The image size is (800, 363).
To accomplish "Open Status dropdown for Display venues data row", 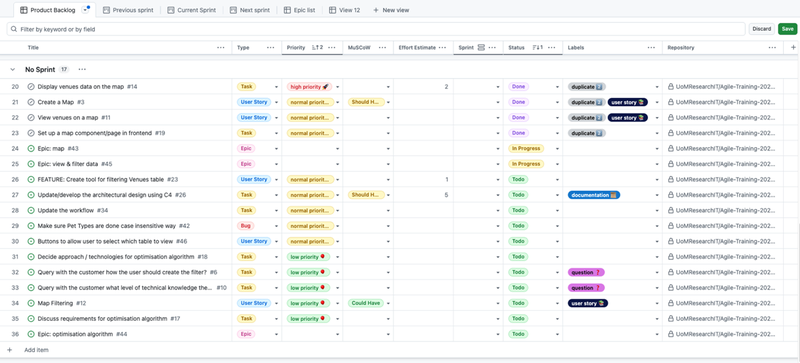I will 557,87.
